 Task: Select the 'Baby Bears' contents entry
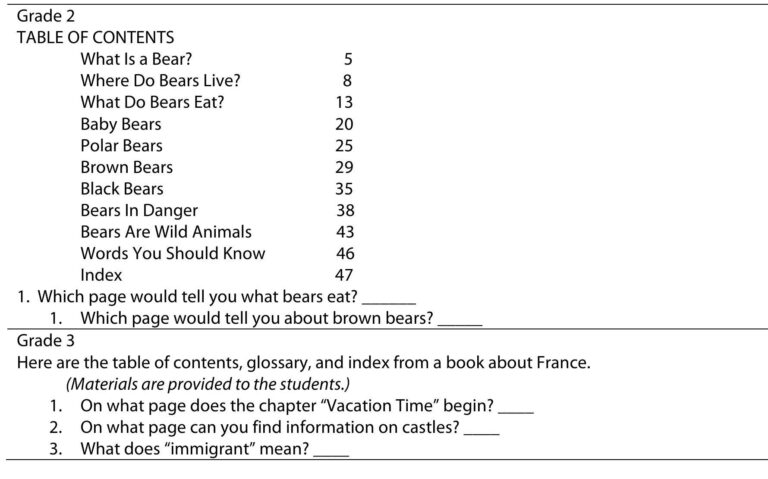120,124
